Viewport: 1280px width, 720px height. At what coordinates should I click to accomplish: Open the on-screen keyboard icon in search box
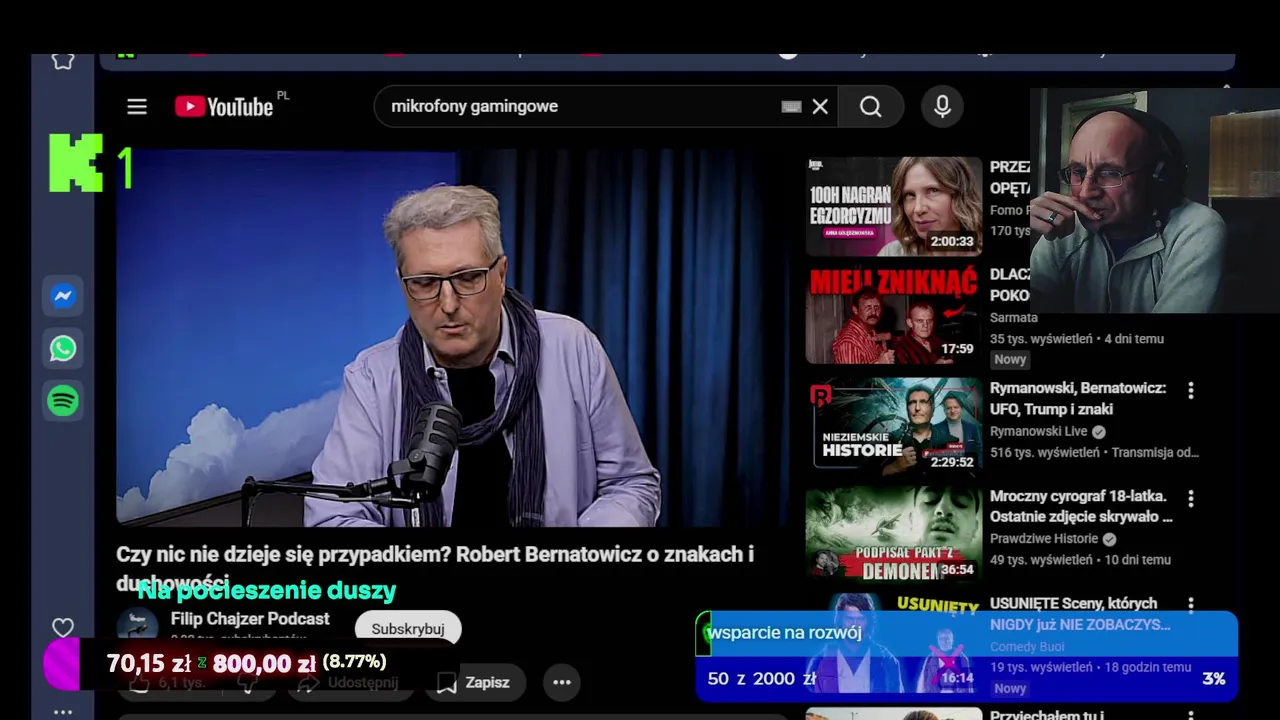(791, 107)
